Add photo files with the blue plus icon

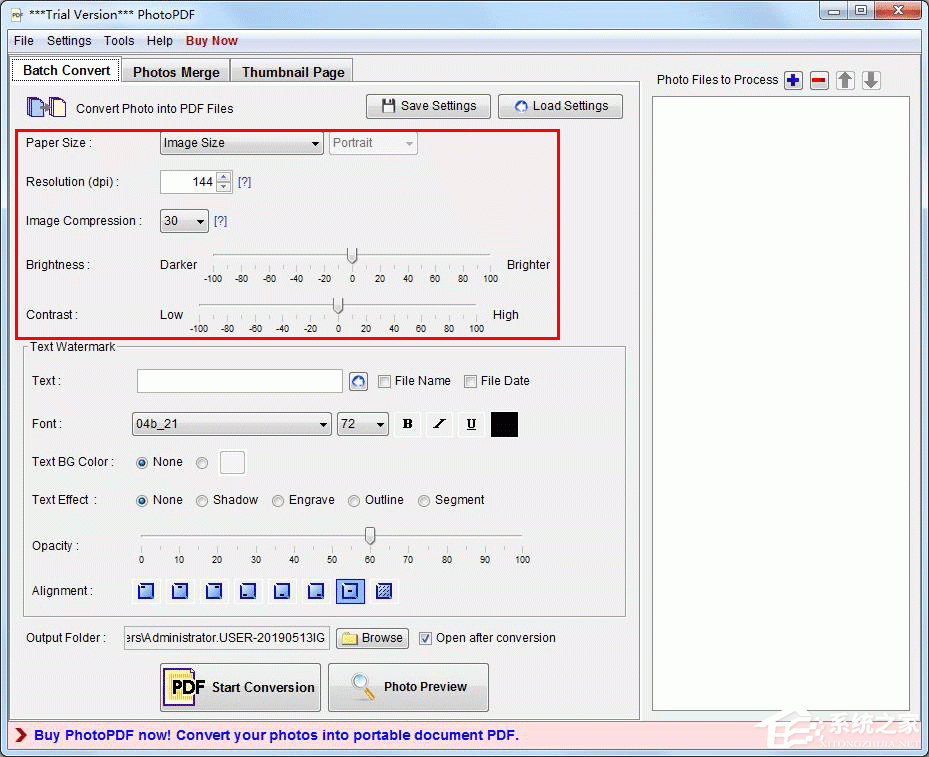pos(793,80)
